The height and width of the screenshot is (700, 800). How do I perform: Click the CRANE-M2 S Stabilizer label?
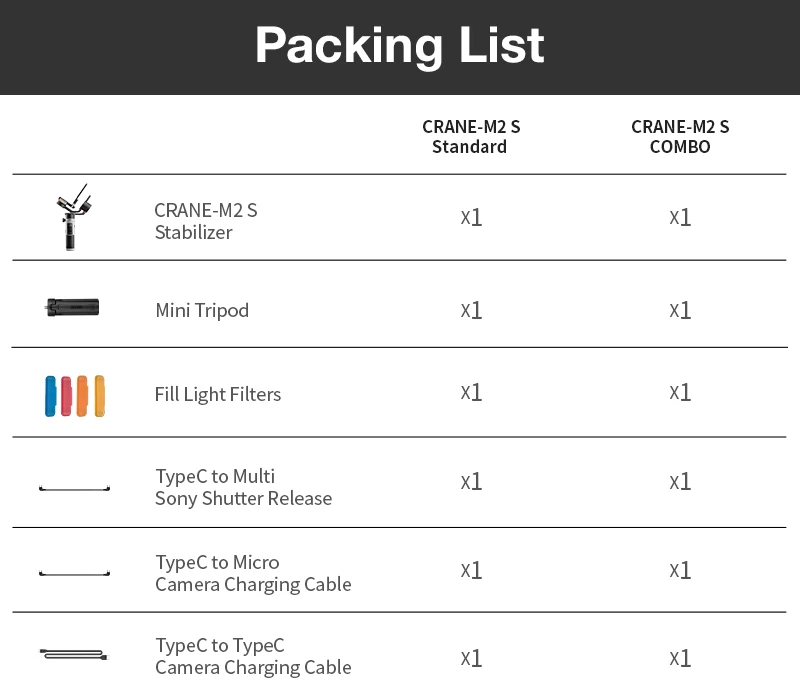pyautogui.click(x=205, y=221)
